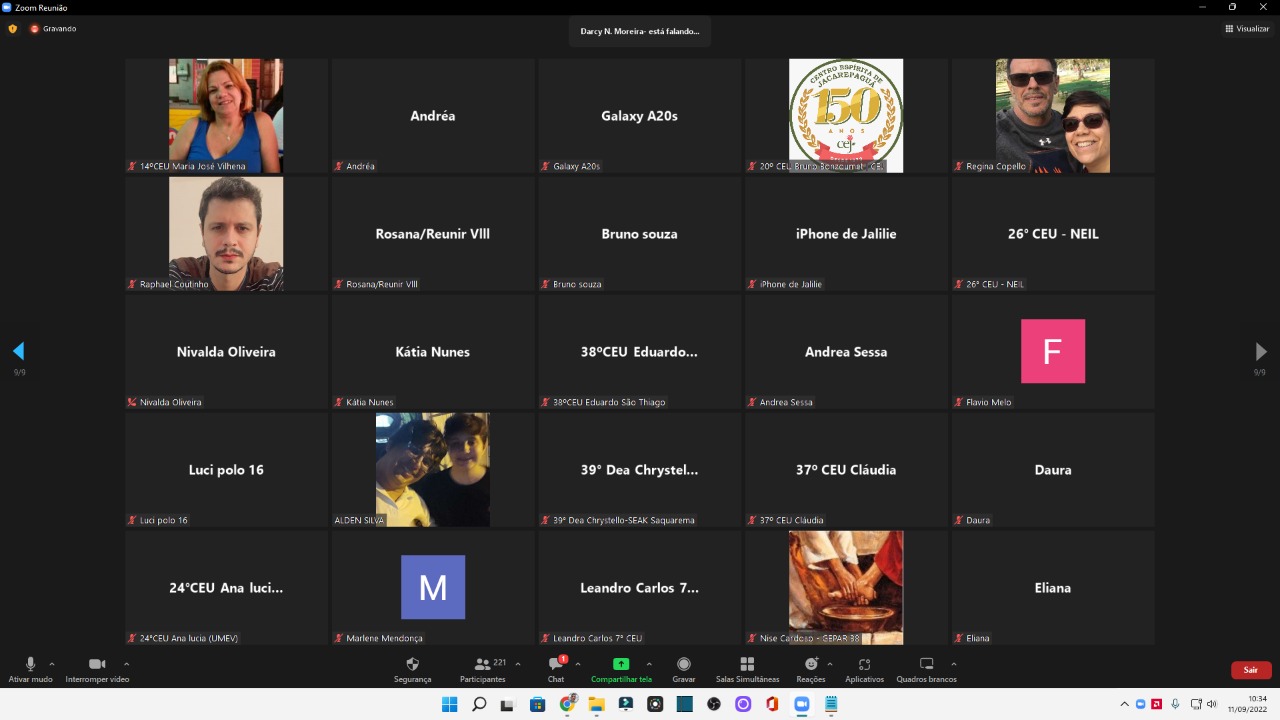Open Quadros brancos whiteboards
This screenshot has width=1280, height=720.
[x=926, y=668]
